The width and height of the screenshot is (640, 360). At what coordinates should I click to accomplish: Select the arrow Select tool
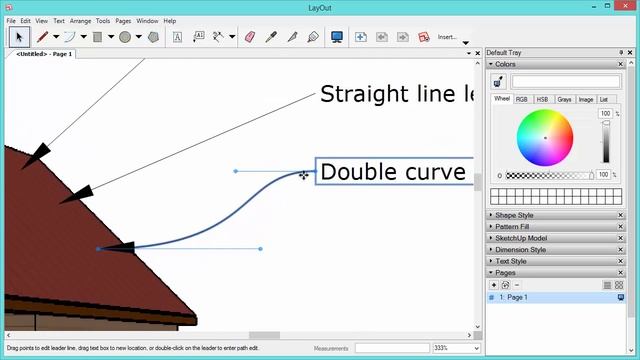19,37
